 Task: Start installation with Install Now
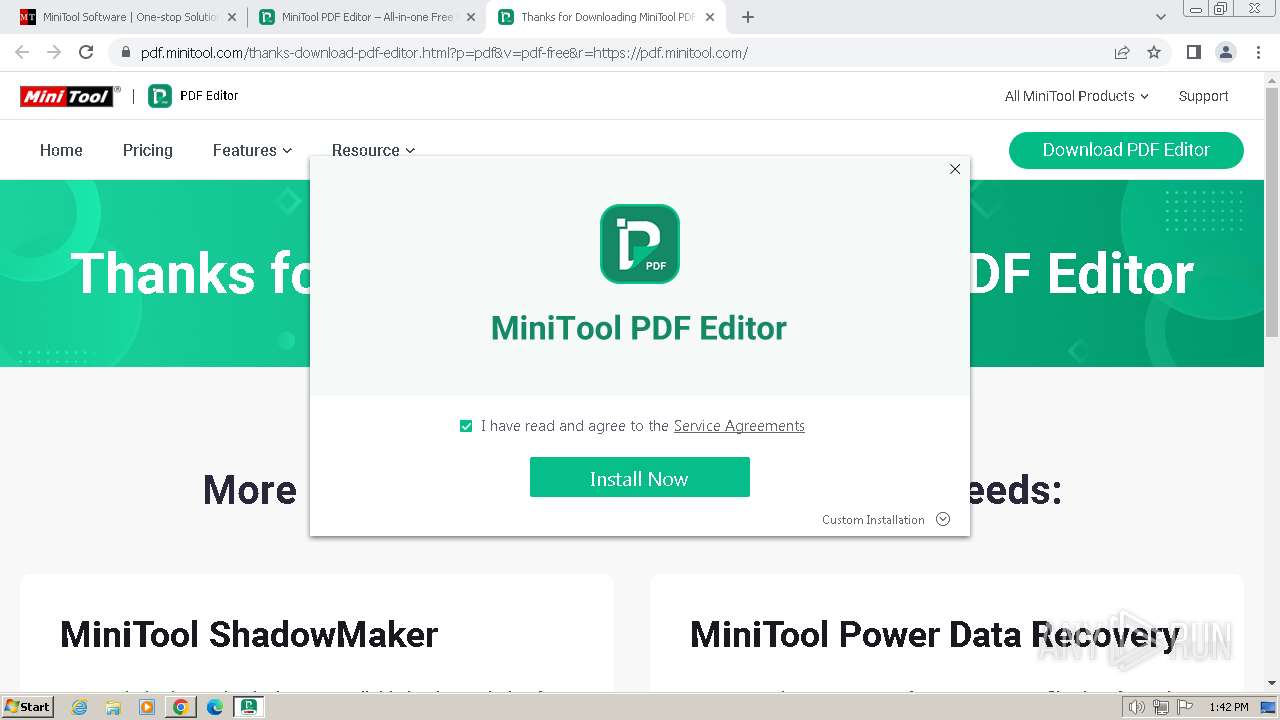pyautogui.click(x=640, y=477)
